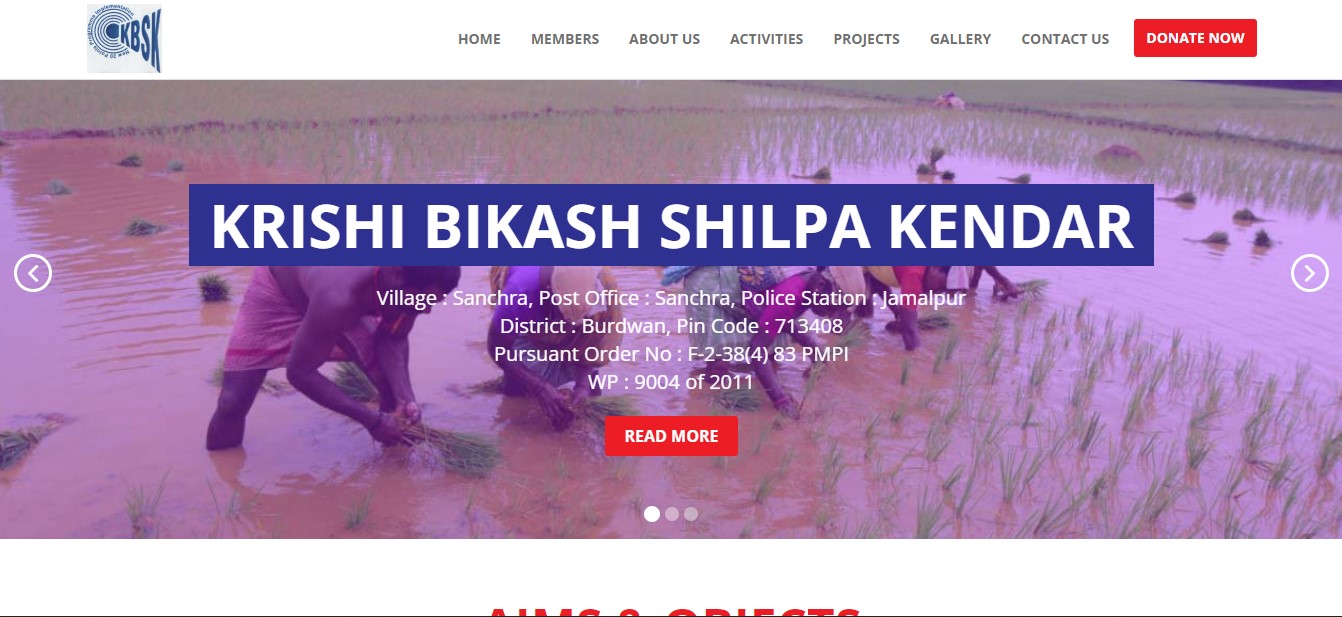The height and width of the screenshot is (617, 1342).
Task: Click the Pursuant Order No text line
Action: pyautogui.click(x=671, y=354)
